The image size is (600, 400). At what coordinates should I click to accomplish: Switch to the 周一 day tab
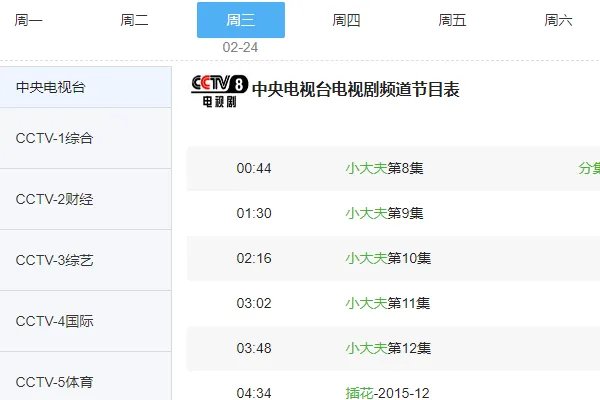pos(28,20)
